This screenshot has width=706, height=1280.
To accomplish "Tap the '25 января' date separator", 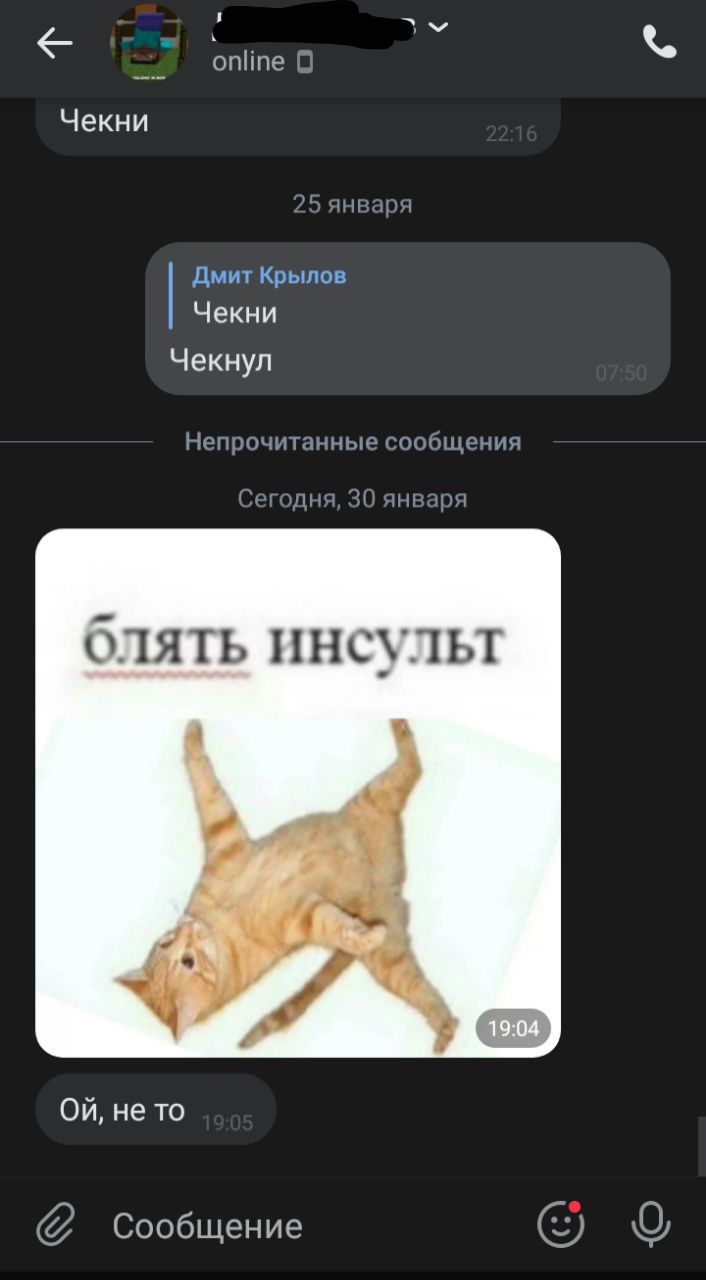I will [x=352, y=204].
